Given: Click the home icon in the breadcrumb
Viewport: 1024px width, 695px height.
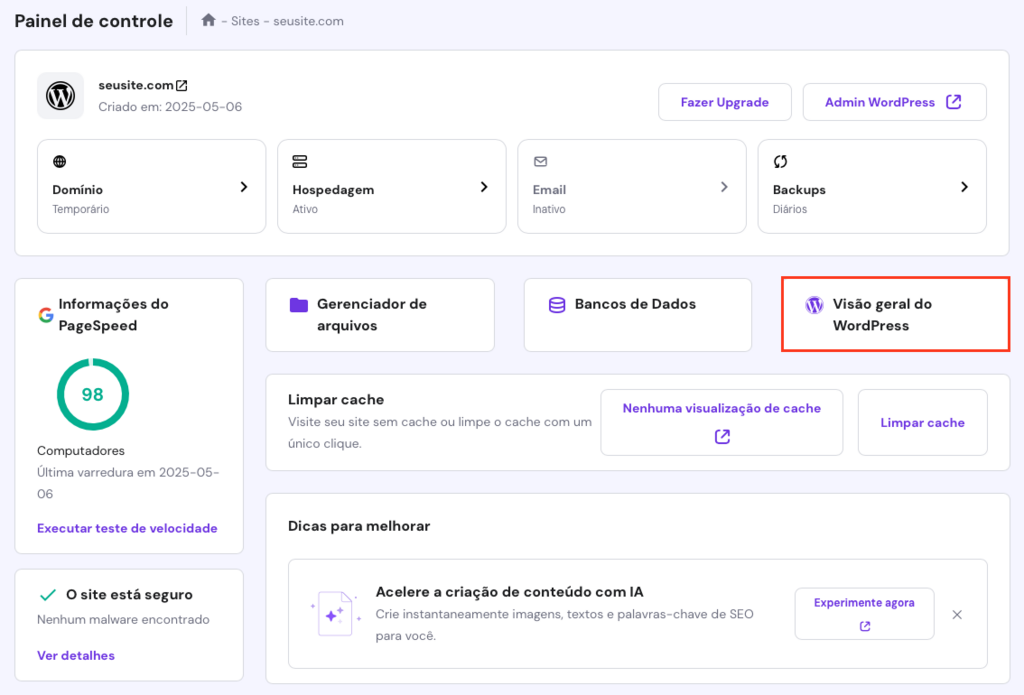Looking at the screenshot, I should 208,19.
